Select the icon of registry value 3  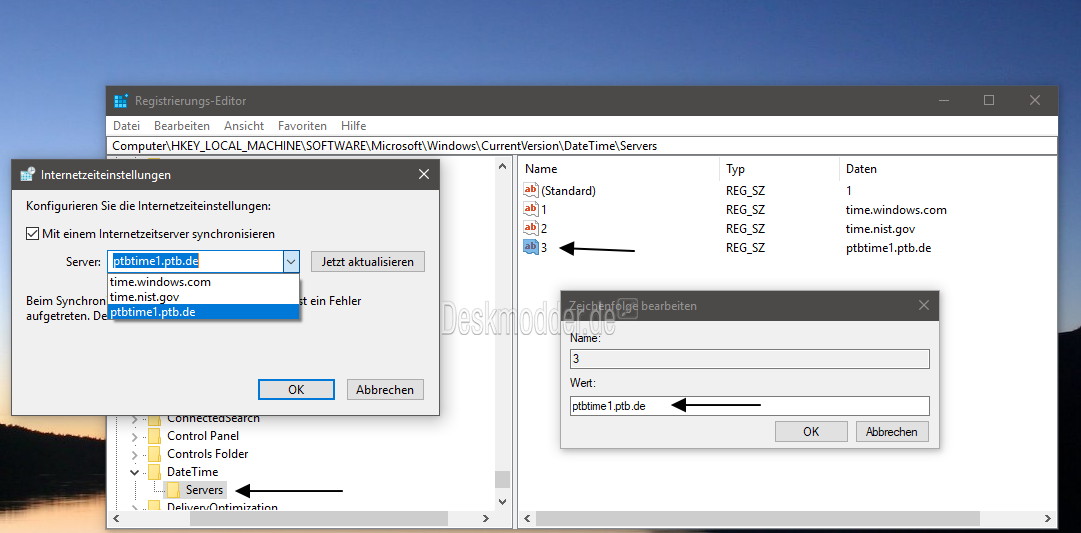(x=531, y=247)
